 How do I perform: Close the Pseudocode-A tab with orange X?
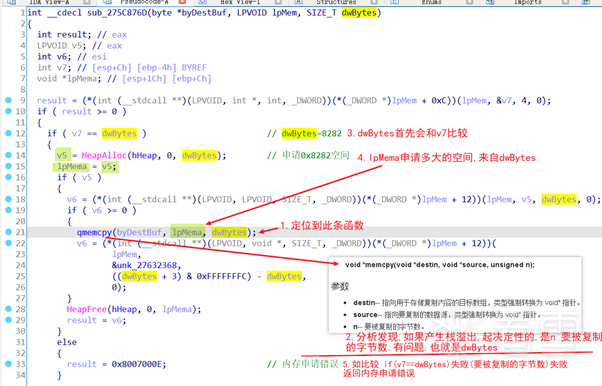tap(182, 2)
